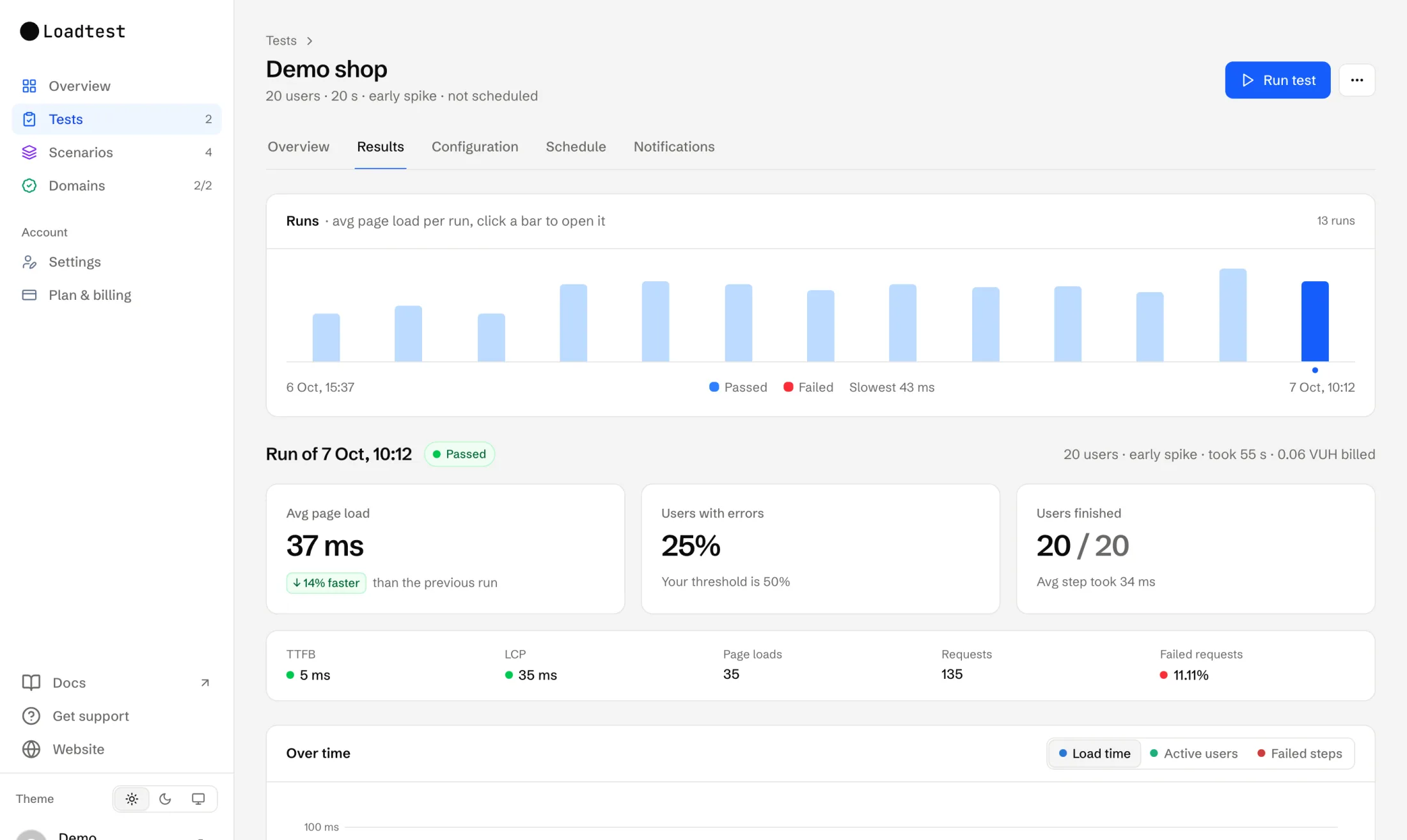Screen dimensions: 1407x840
Task: Click the Domains checkmark circle icon
Action: click(29, 185)
